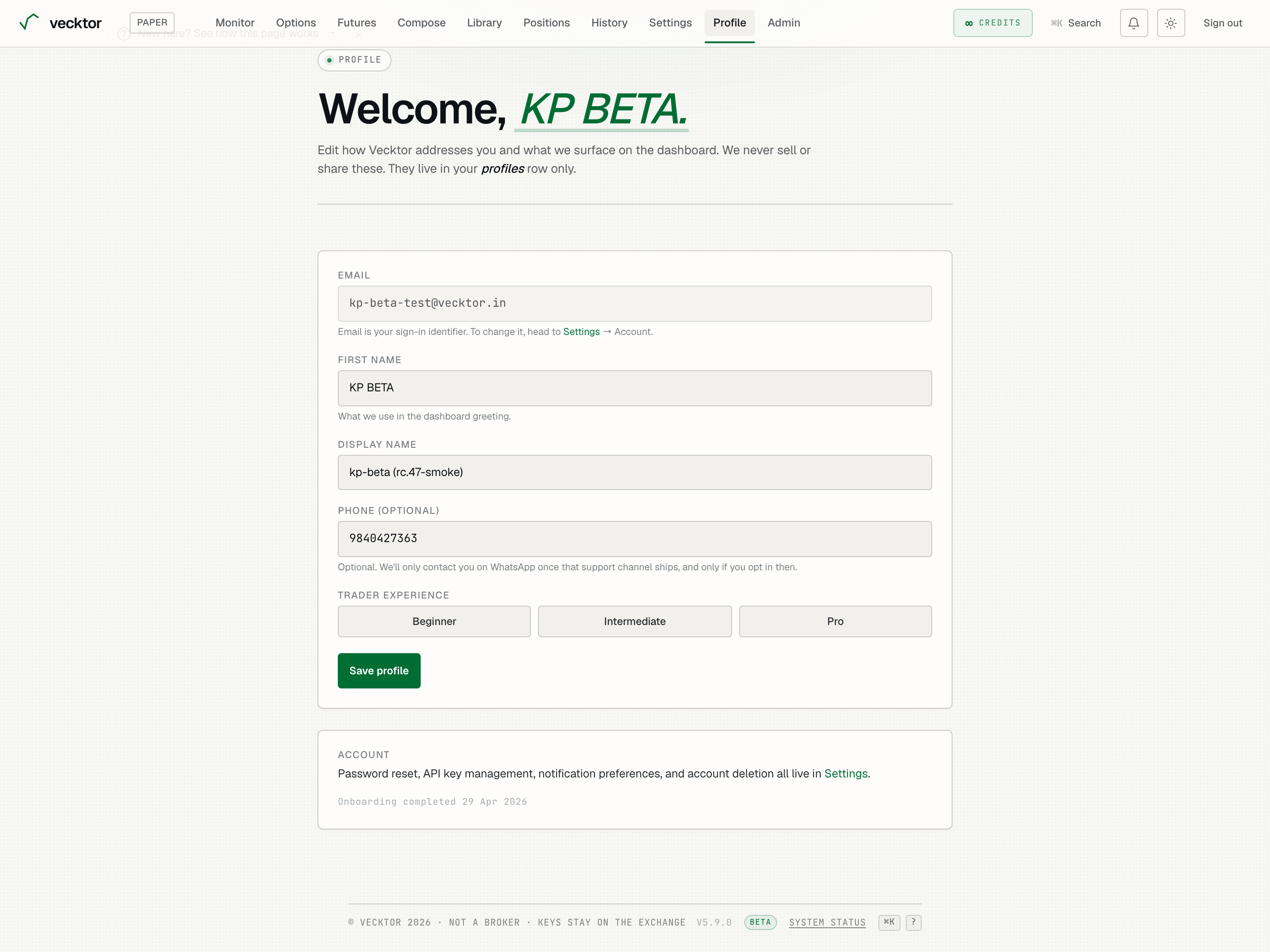
Task: Click the Save profile button
Action: click(379, 671)
